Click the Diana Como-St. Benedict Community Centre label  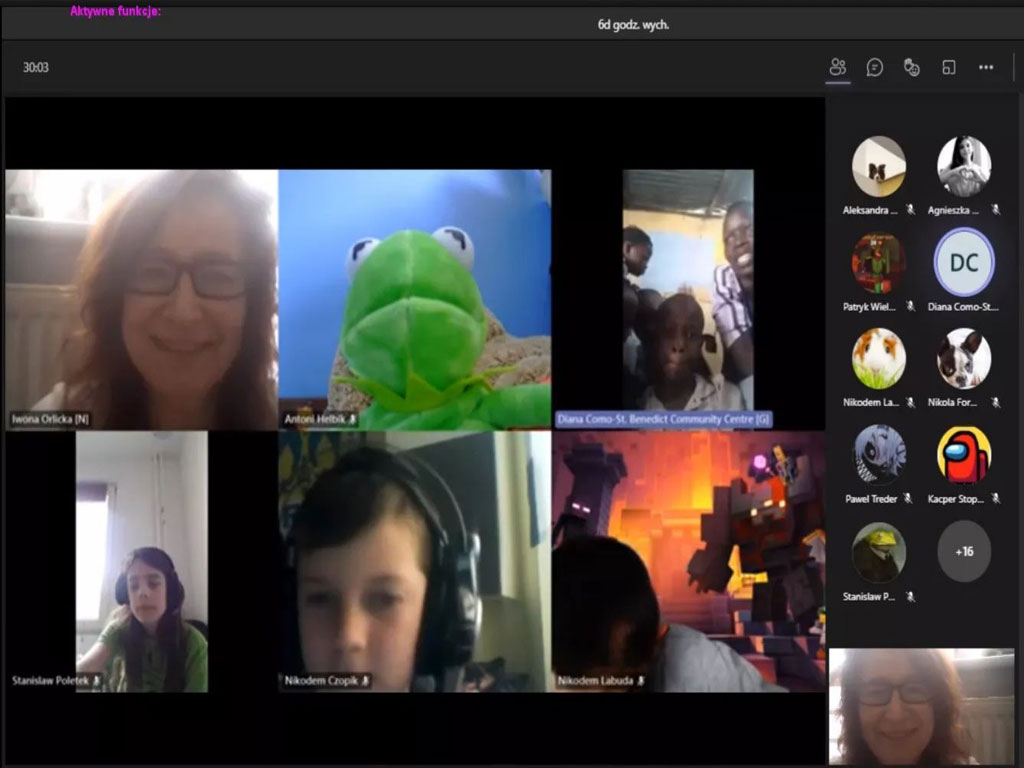[x=664, y=419]
